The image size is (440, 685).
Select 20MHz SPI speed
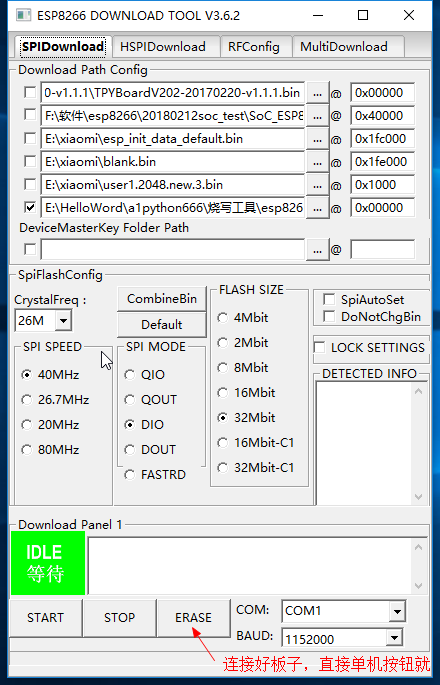[50, 424]
